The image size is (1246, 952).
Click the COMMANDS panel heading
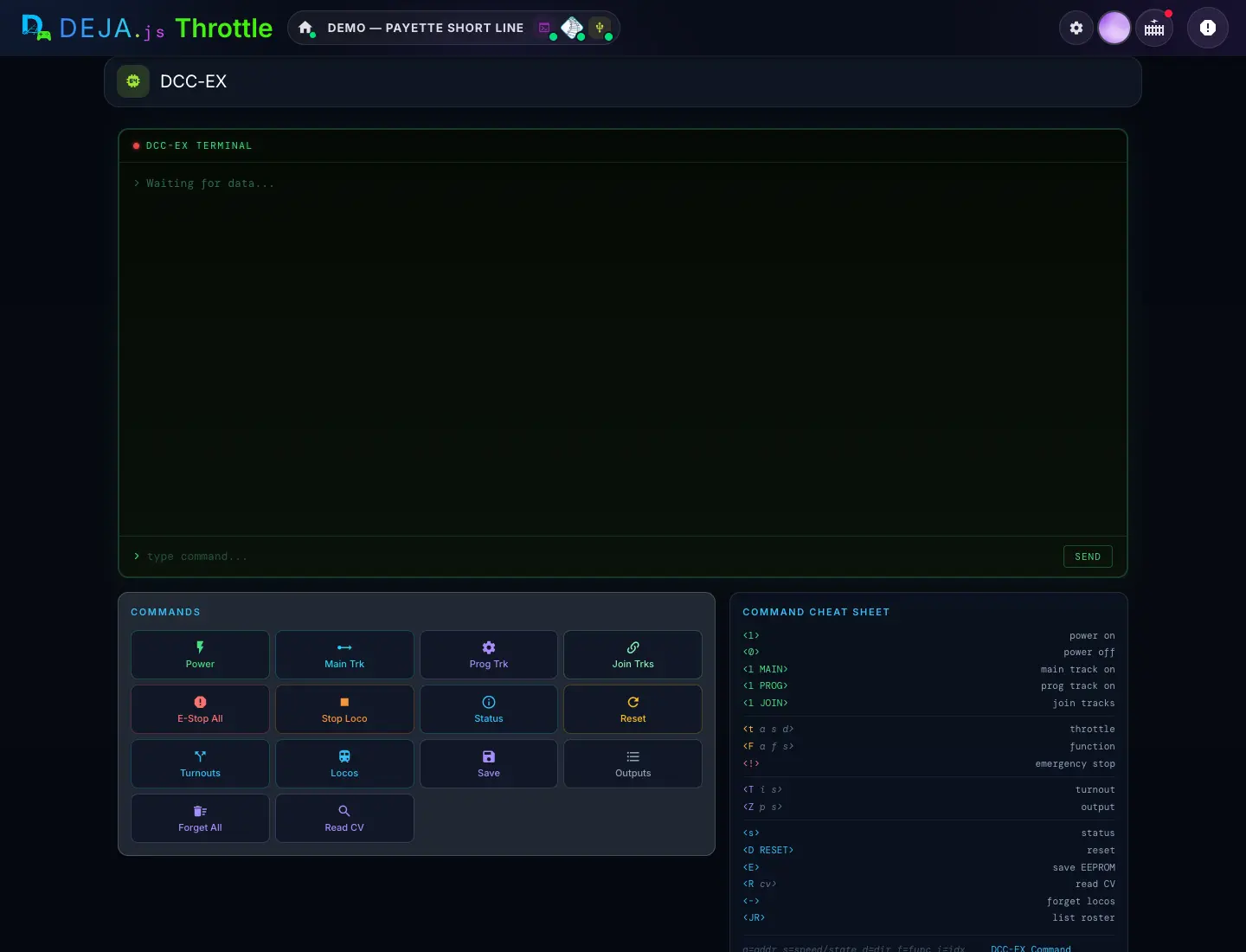(x=165, y=612)
